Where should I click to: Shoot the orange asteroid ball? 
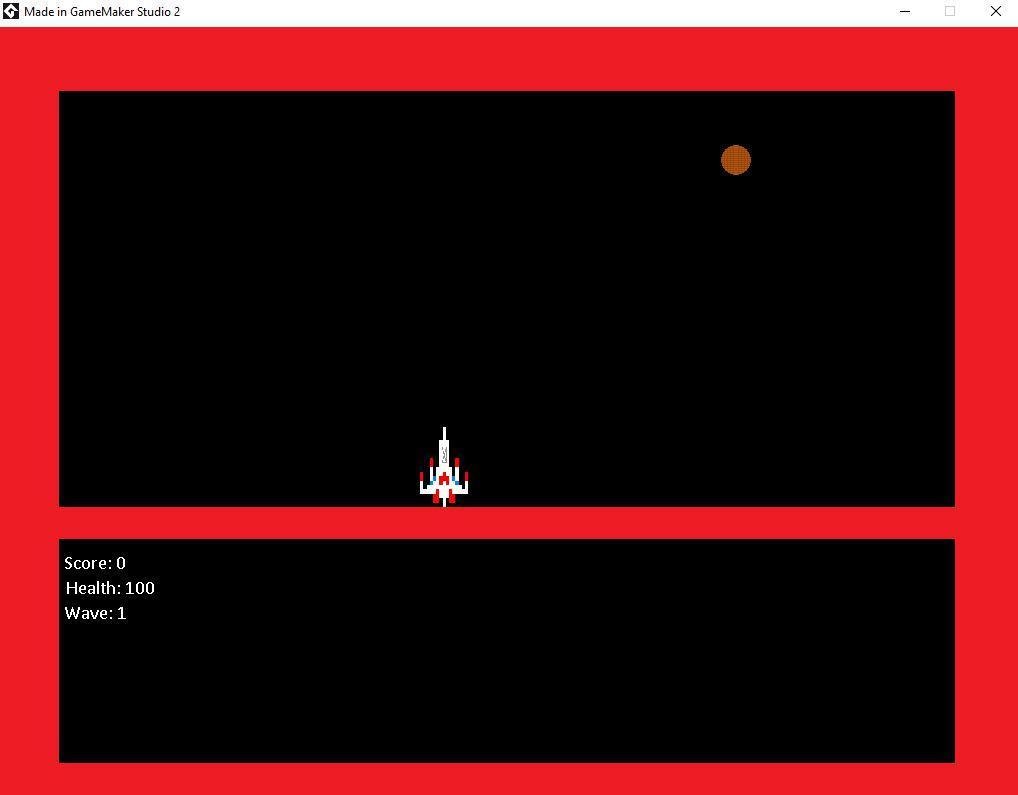pyautogui.click(x=736, y=160)
